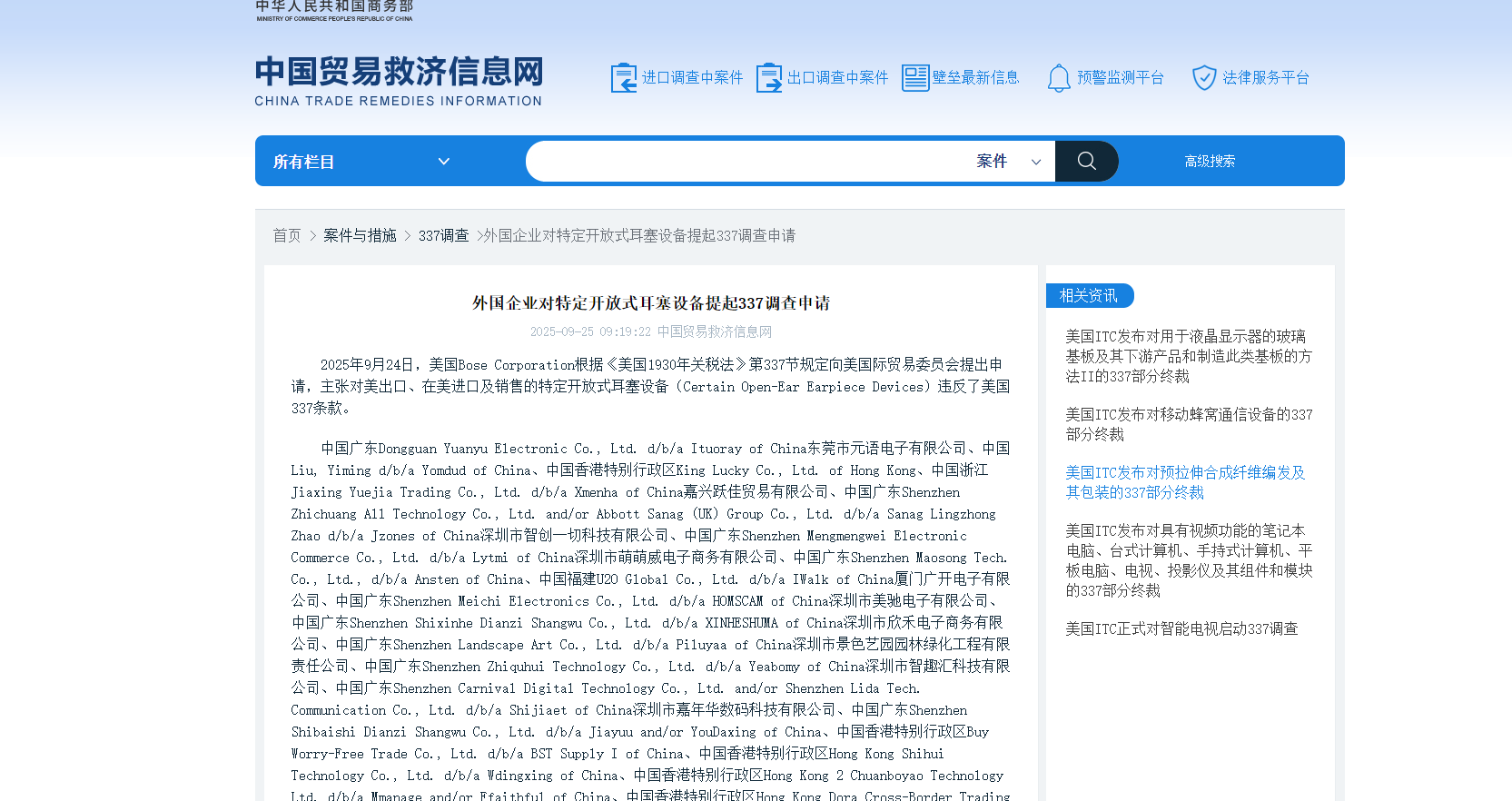The width and height of the screenshot is (1512, 801).
Task: Click the early warning bell icon
Action: point(1059,78)
